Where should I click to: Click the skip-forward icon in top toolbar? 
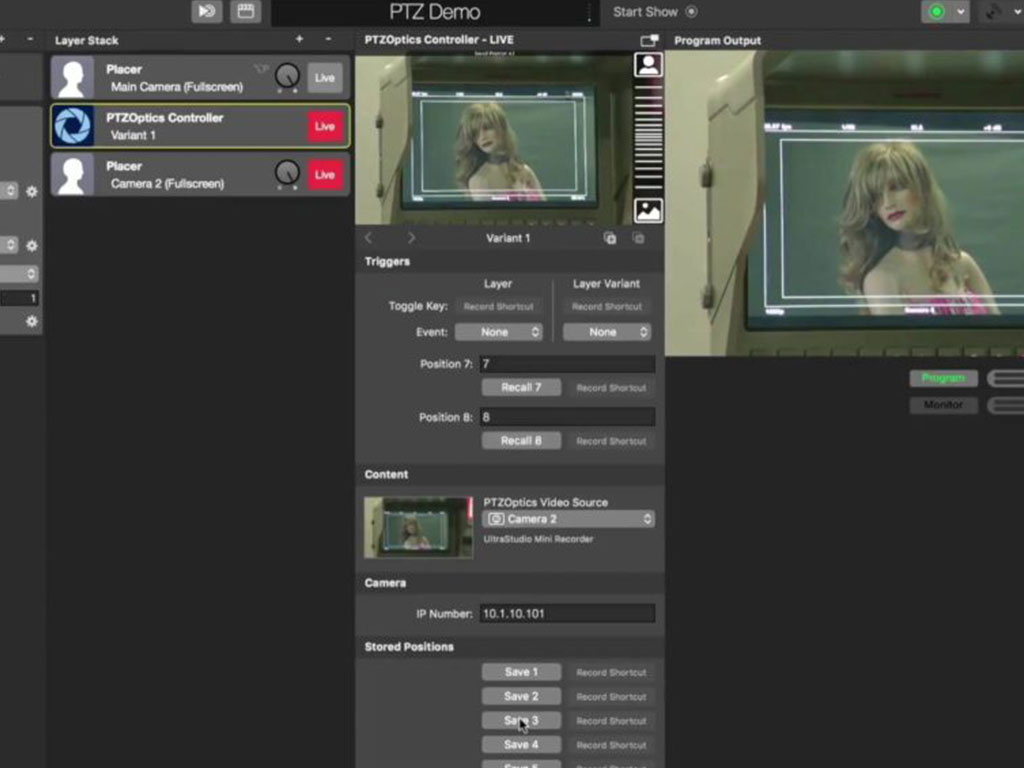pos(206,12)
